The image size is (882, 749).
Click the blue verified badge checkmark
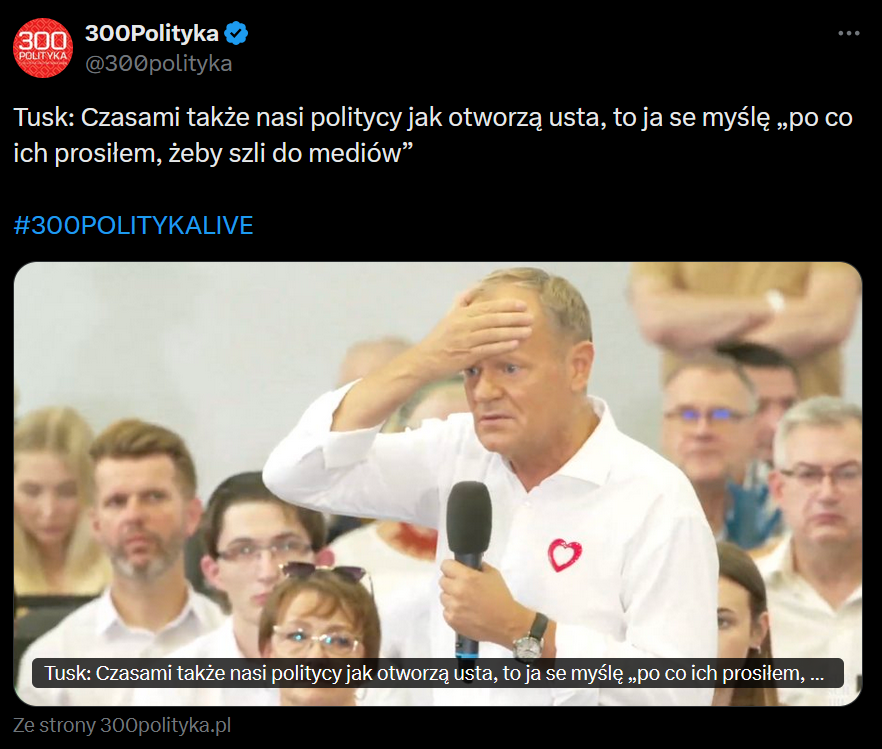[236, 33]
